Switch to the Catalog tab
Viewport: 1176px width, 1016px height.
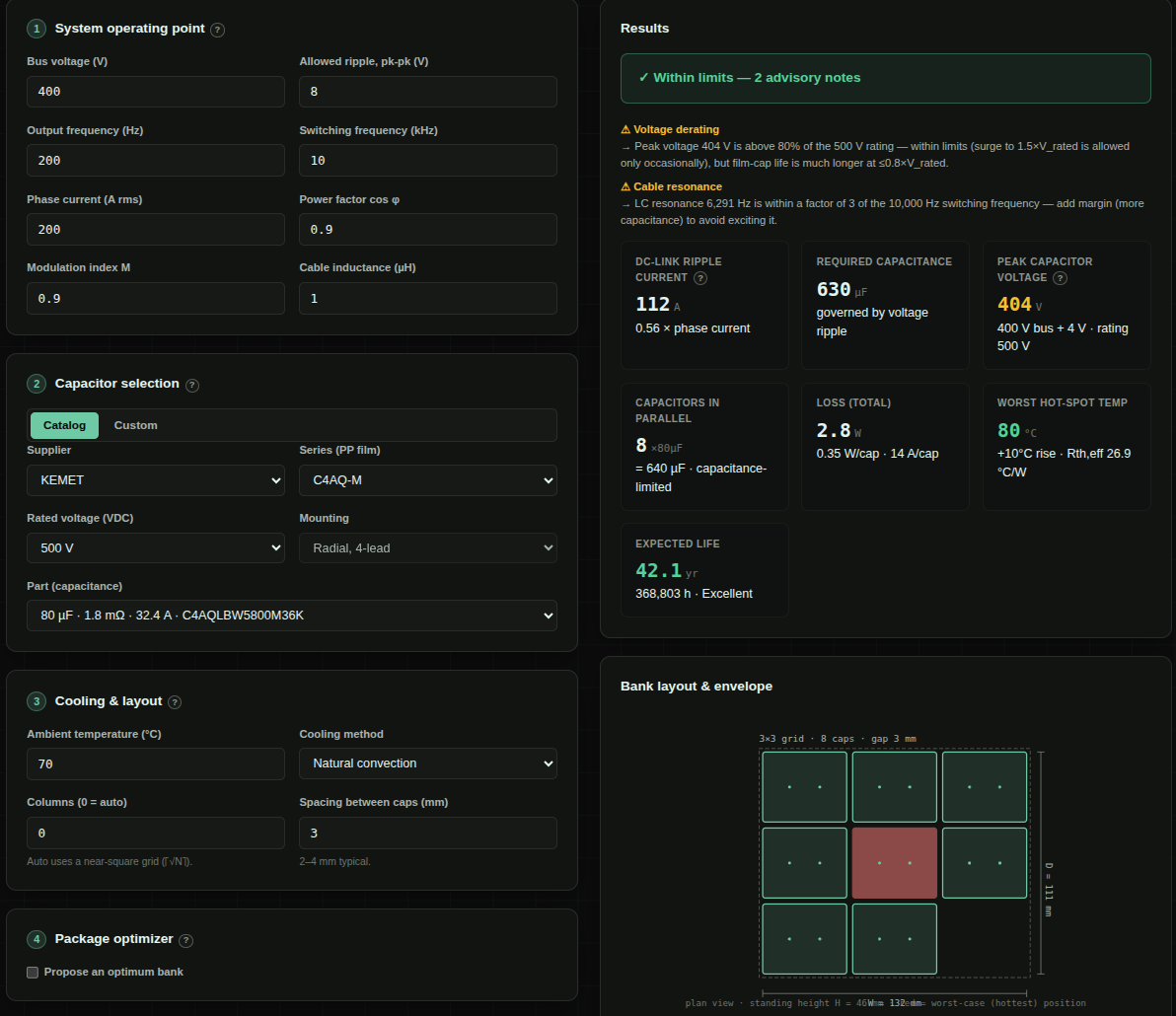[64, 425]
